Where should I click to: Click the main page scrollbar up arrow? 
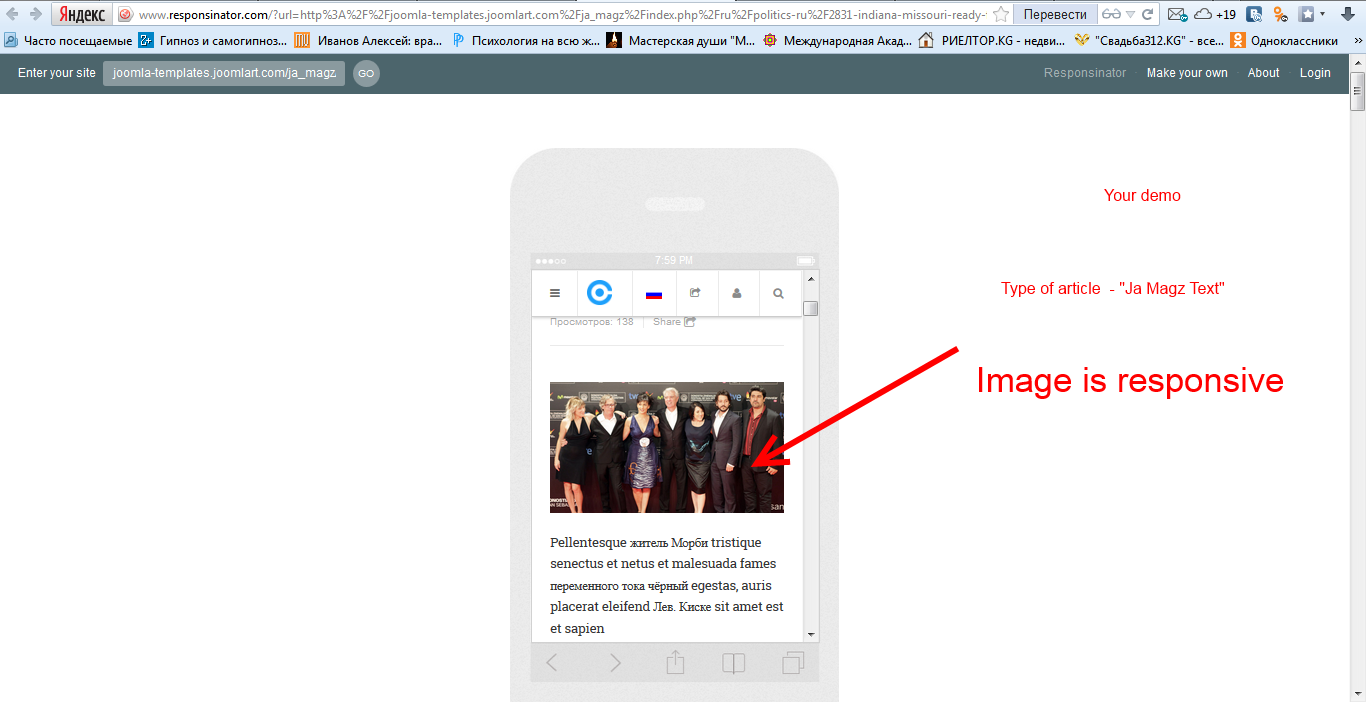[x=1357, y=63]
